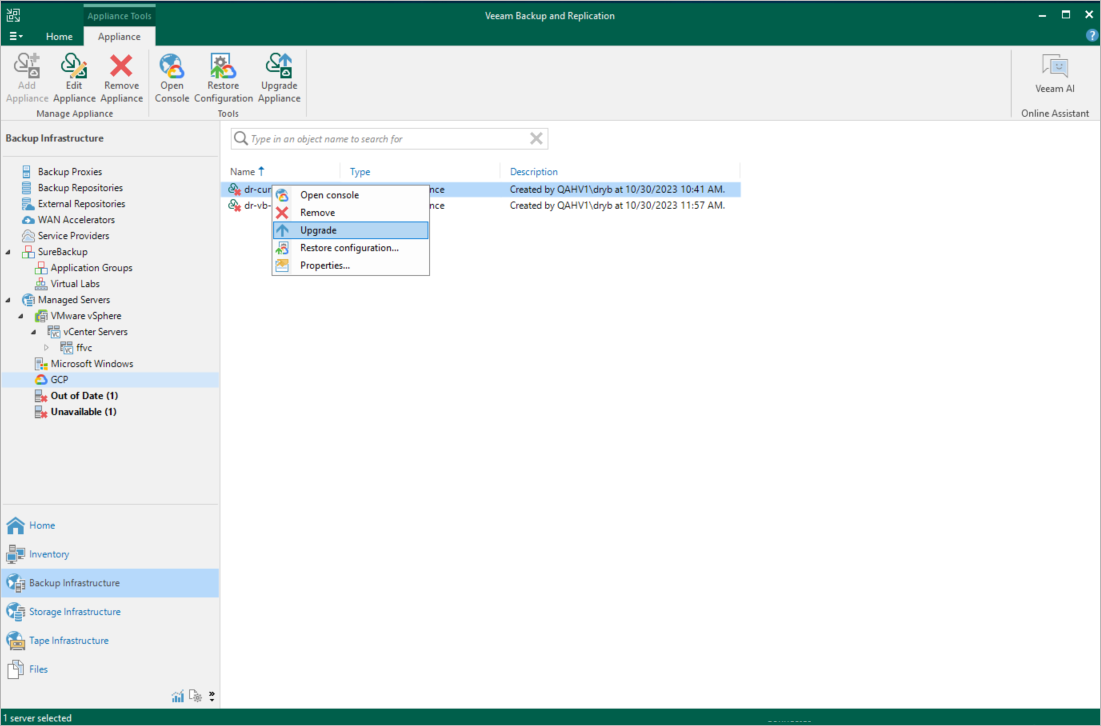Select Microsoft Windows in the tree
This screenshot has height=726, width=1101.
tap(91, 364)
